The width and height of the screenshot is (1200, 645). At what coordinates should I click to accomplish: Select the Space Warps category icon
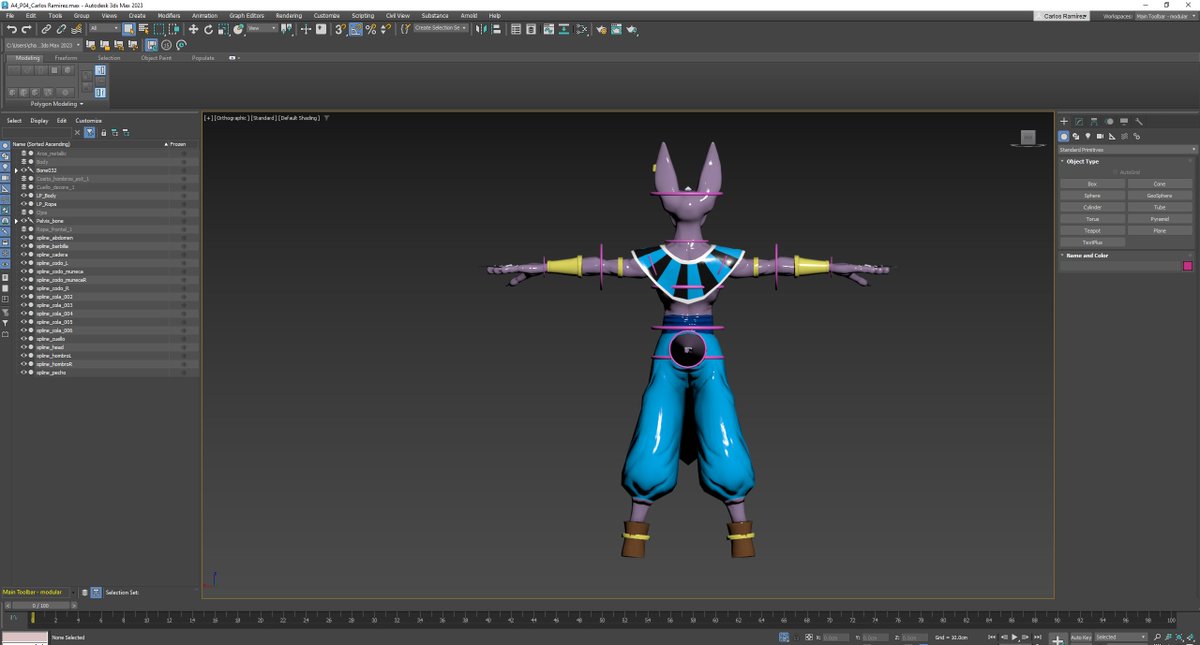click(1124, 136)
